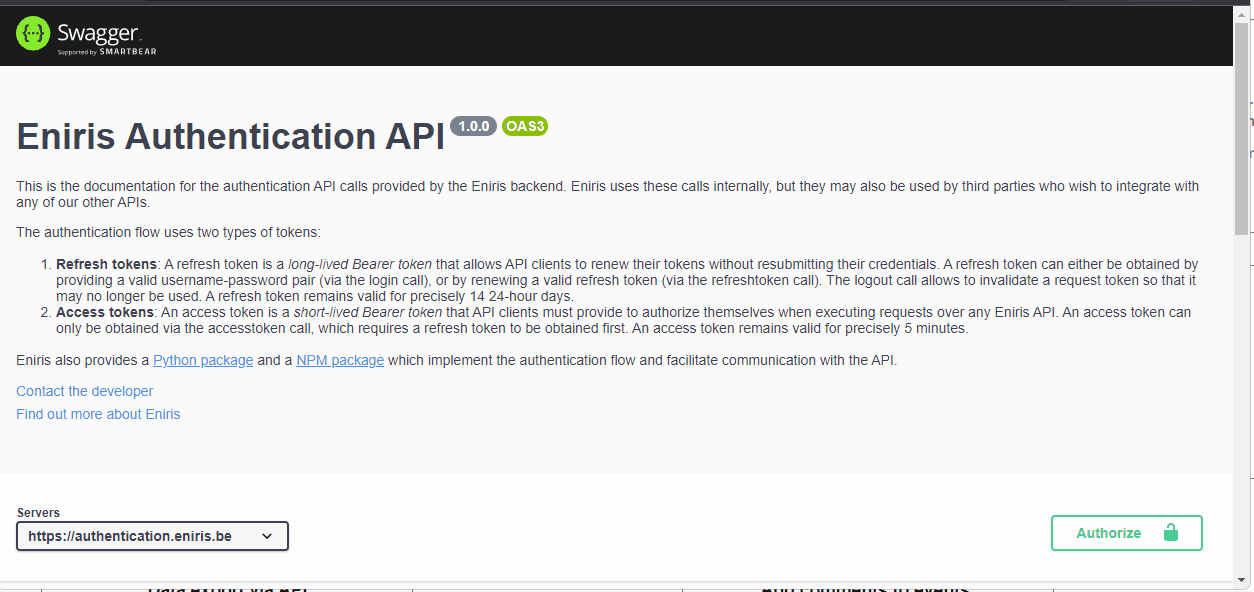Open the Servers dropdown

click(x=152, y=536)
